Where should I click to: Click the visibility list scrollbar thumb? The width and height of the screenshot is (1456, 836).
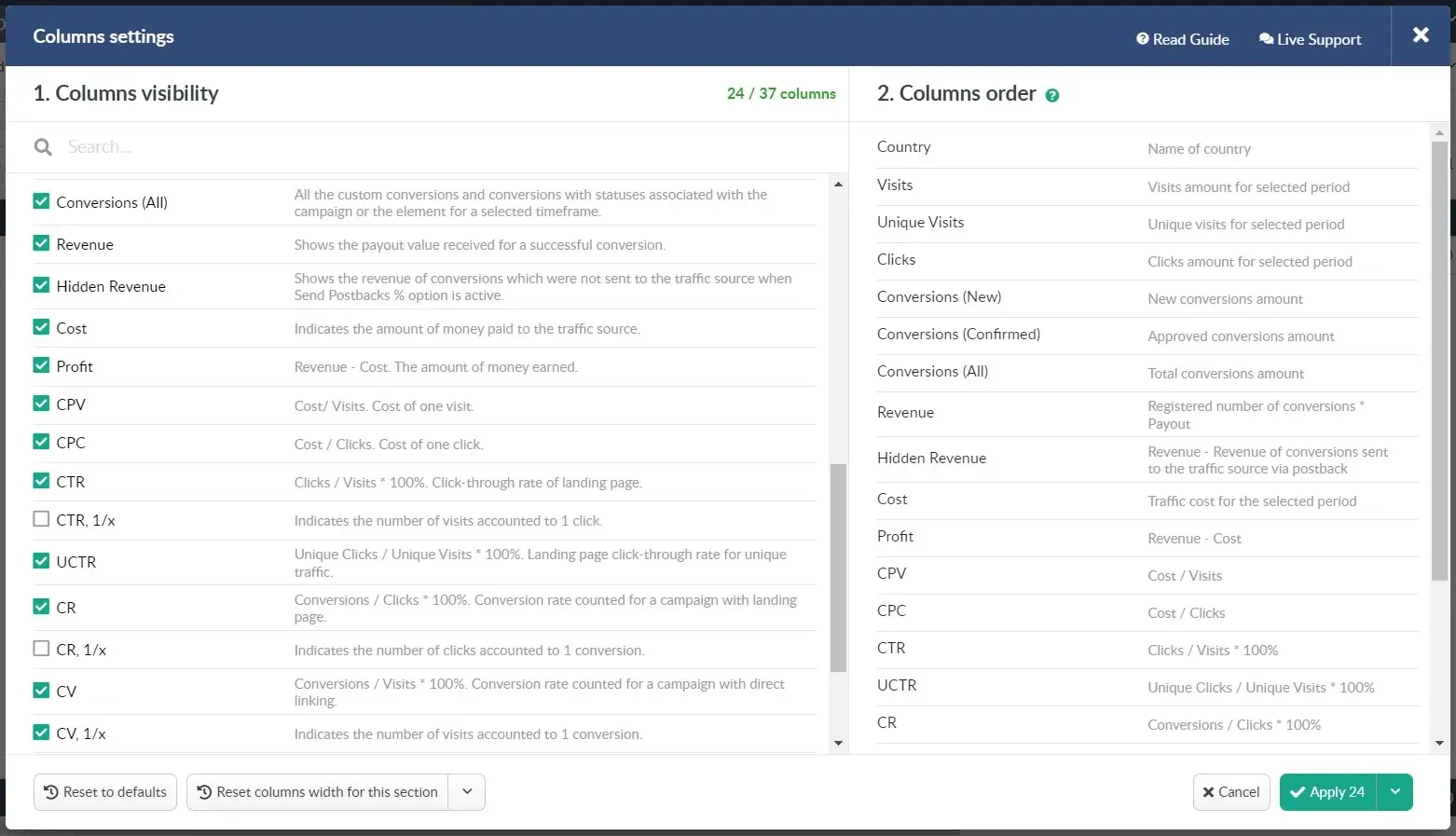point(838,567)
